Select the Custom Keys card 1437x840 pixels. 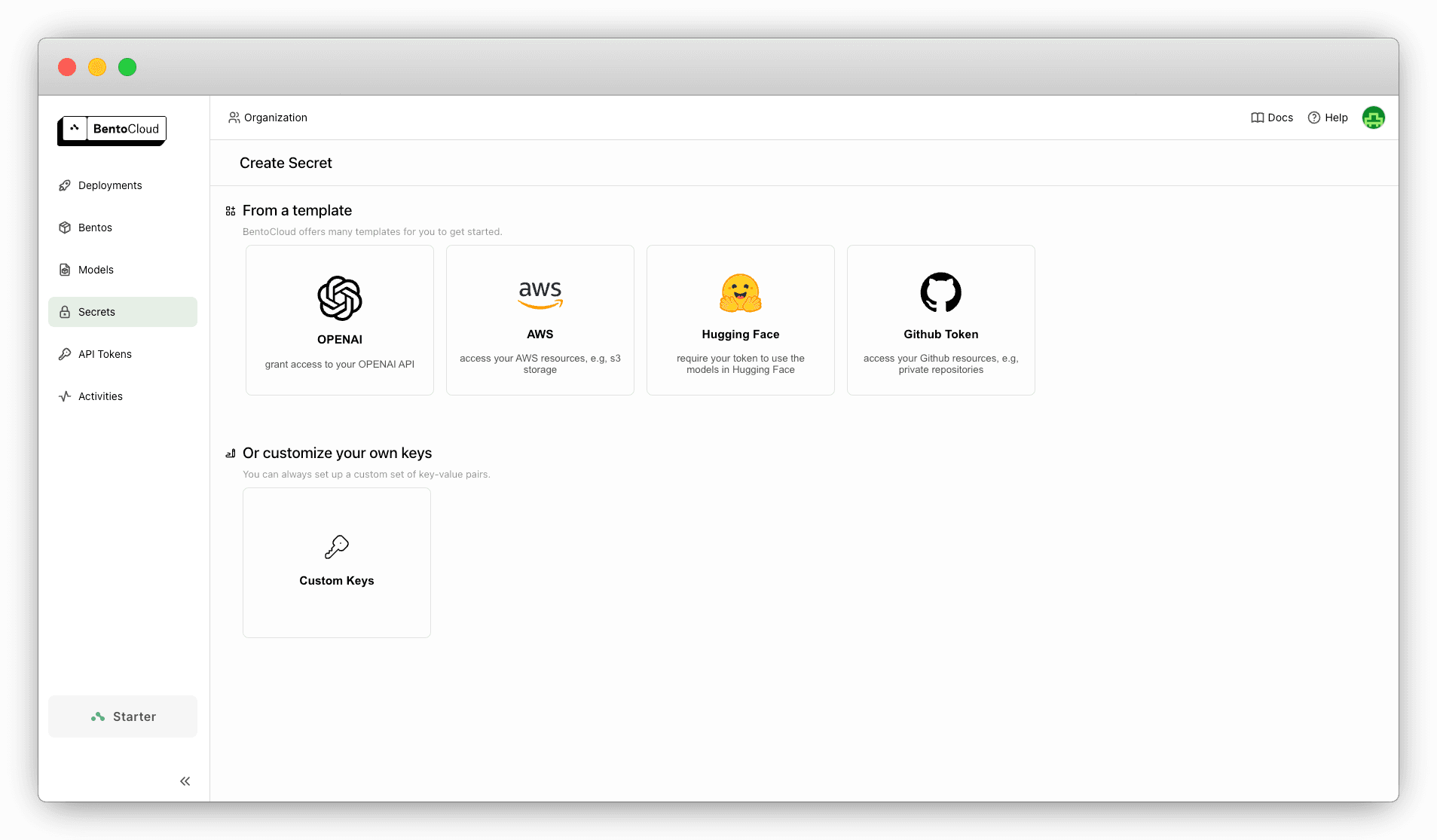click(x=337, y=563)
